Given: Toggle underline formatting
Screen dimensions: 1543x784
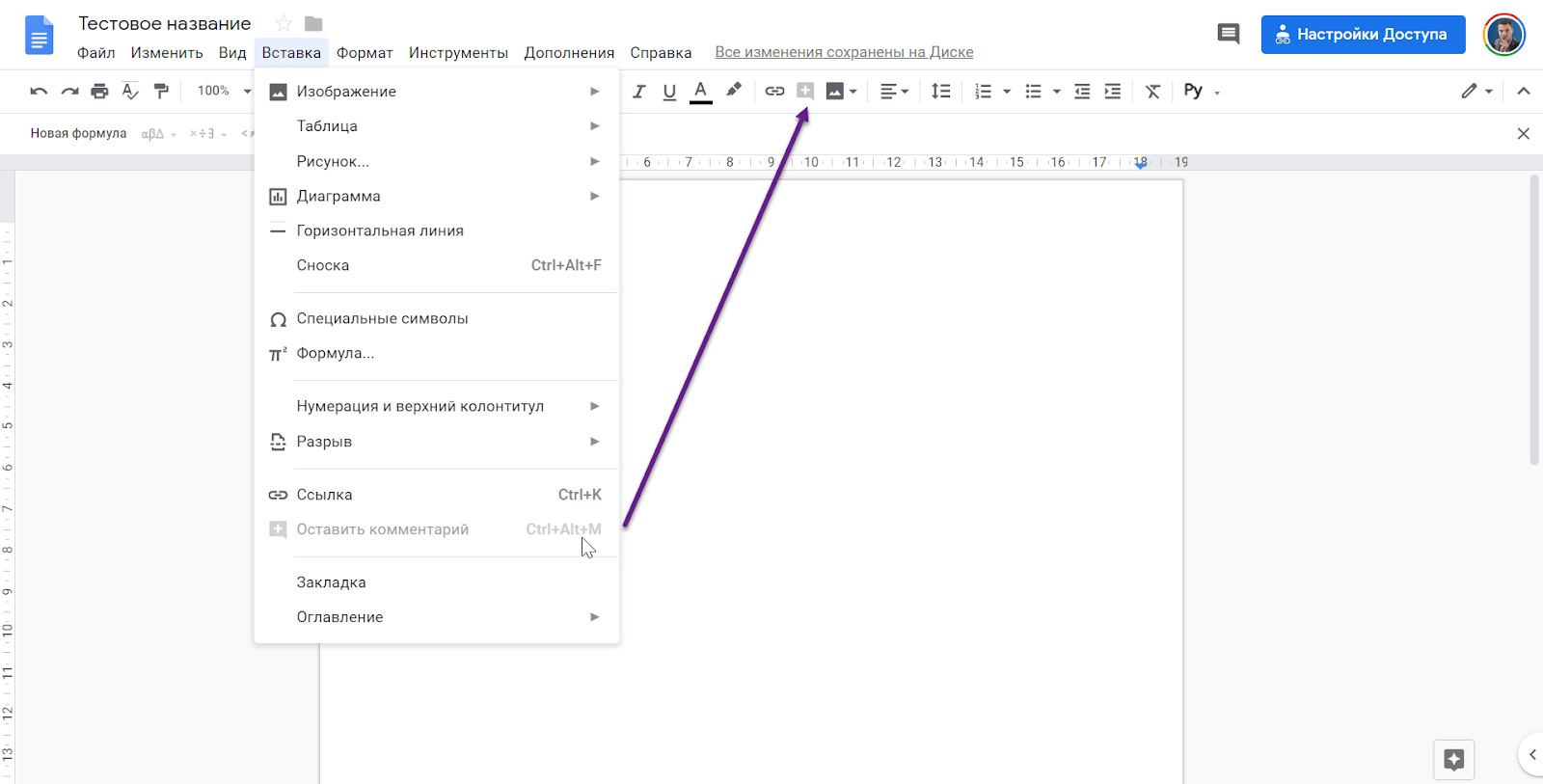Looking at the screenshot, I should (669, 92).
